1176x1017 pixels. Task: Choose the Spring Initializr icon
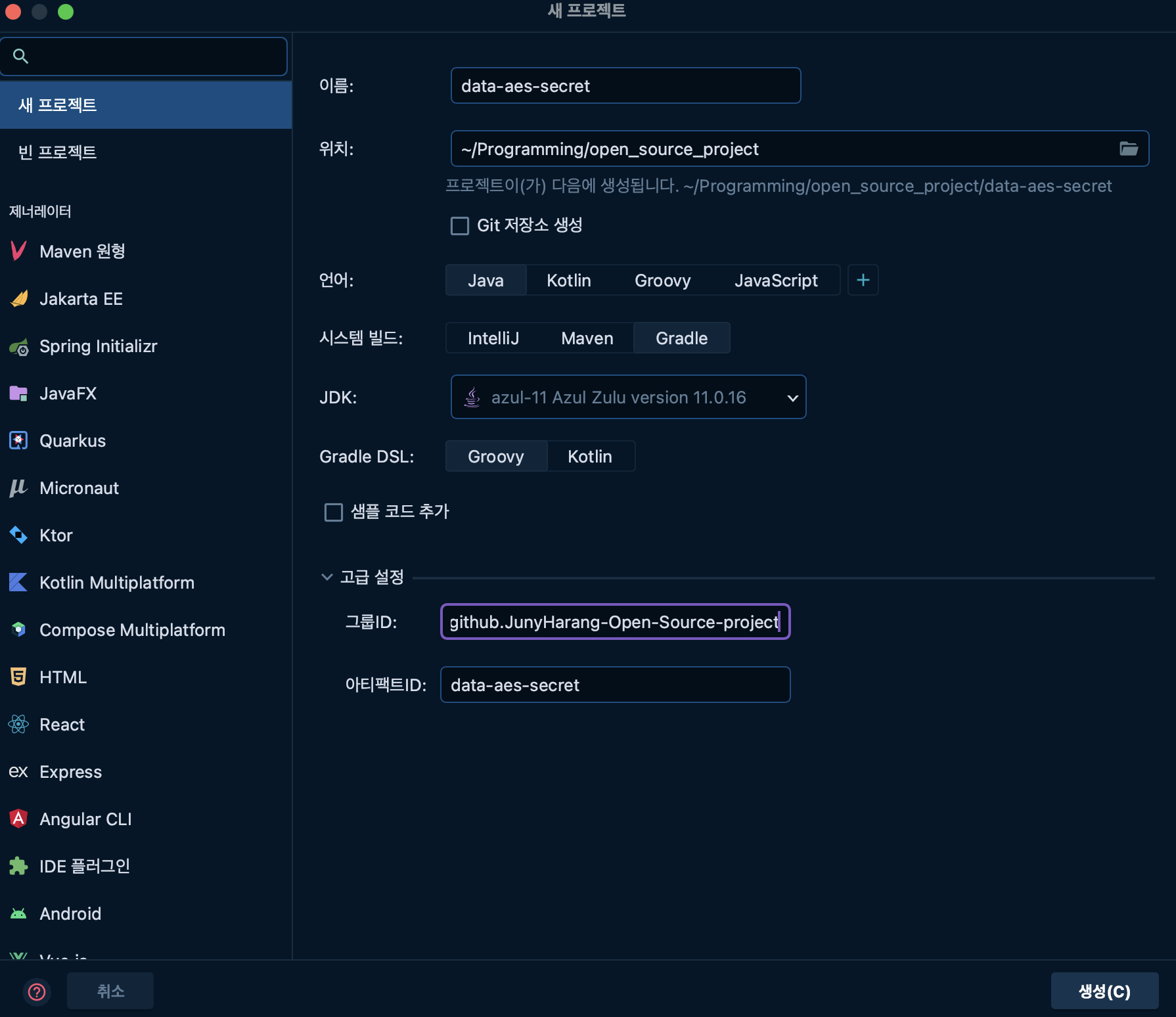(x=18, y=346)
